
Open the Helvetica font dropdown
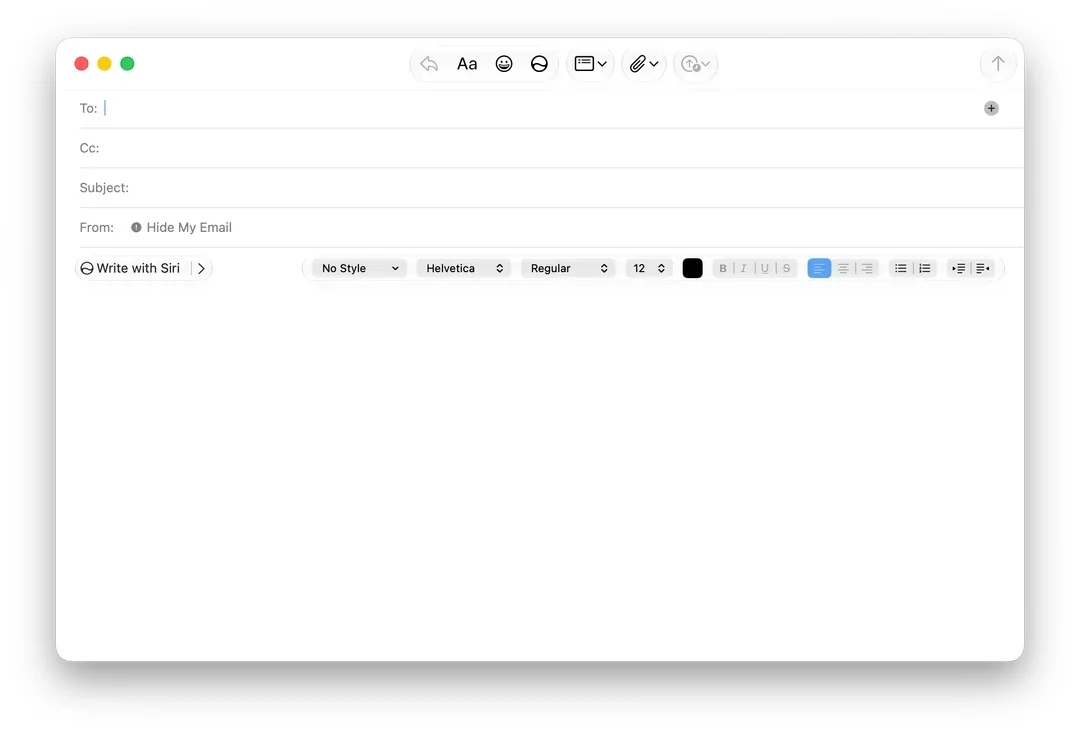464,269
